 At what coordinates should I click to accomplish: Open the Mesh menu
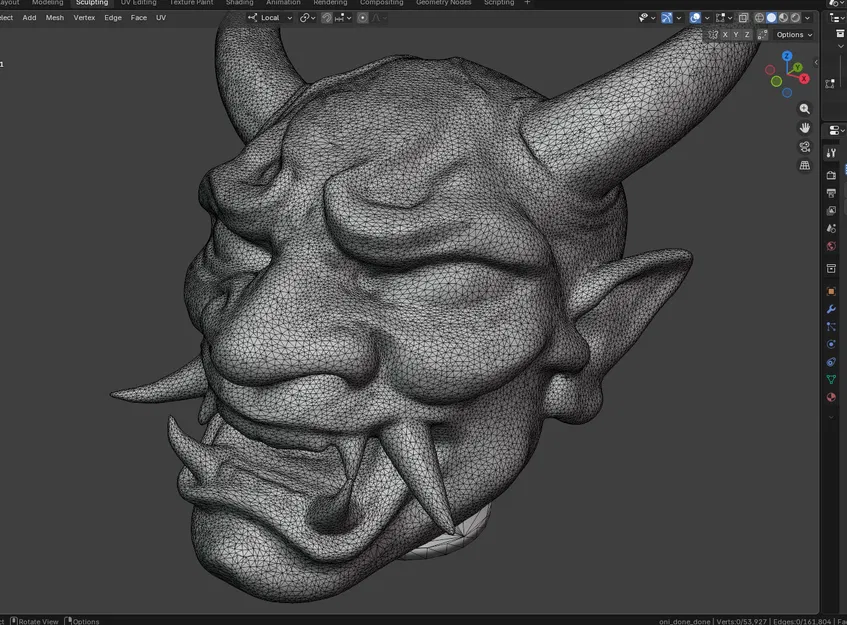point(54,17)
